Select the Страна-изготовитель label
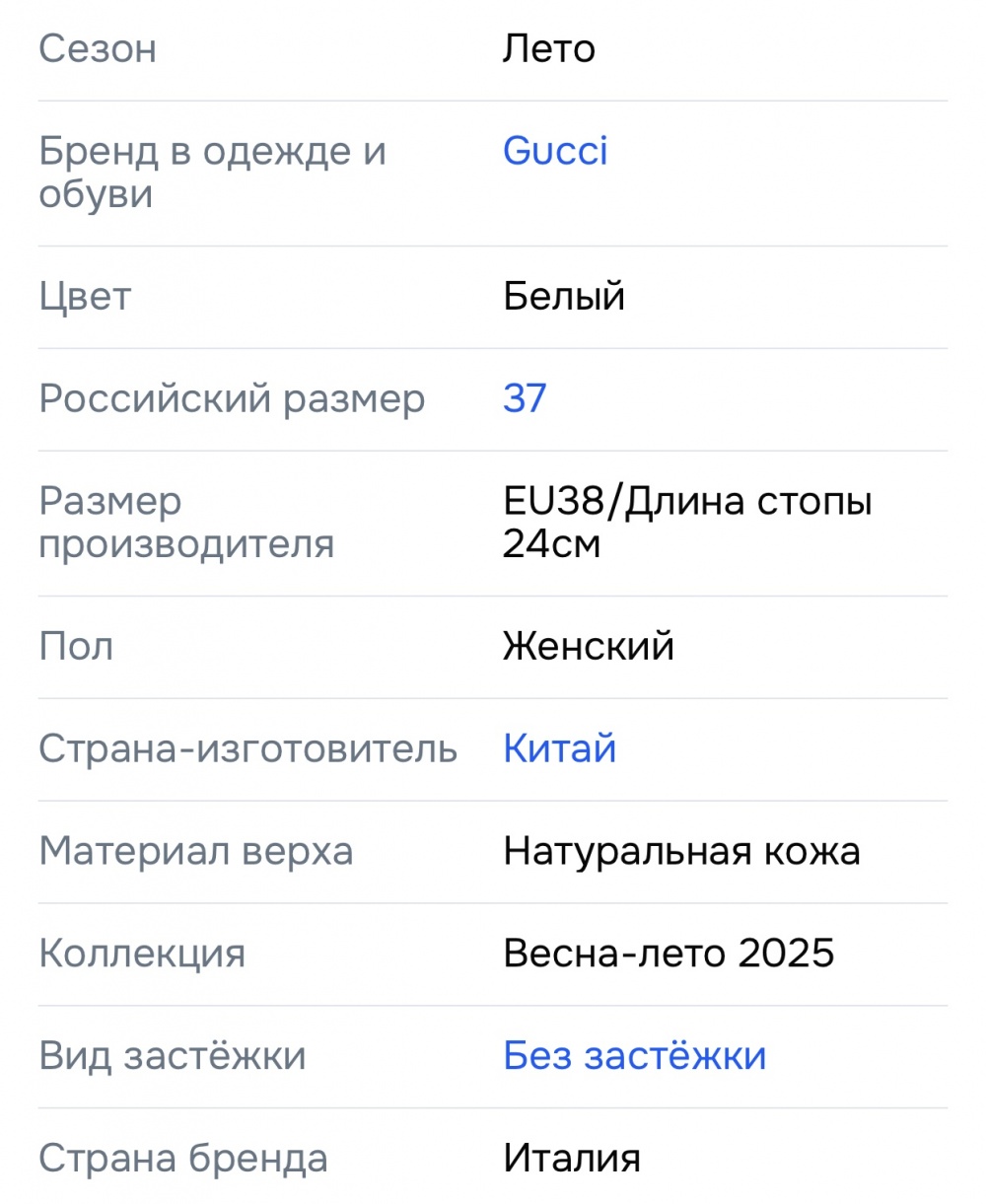This screenshot has width=986, height=1204. click(x=247, y=749)
